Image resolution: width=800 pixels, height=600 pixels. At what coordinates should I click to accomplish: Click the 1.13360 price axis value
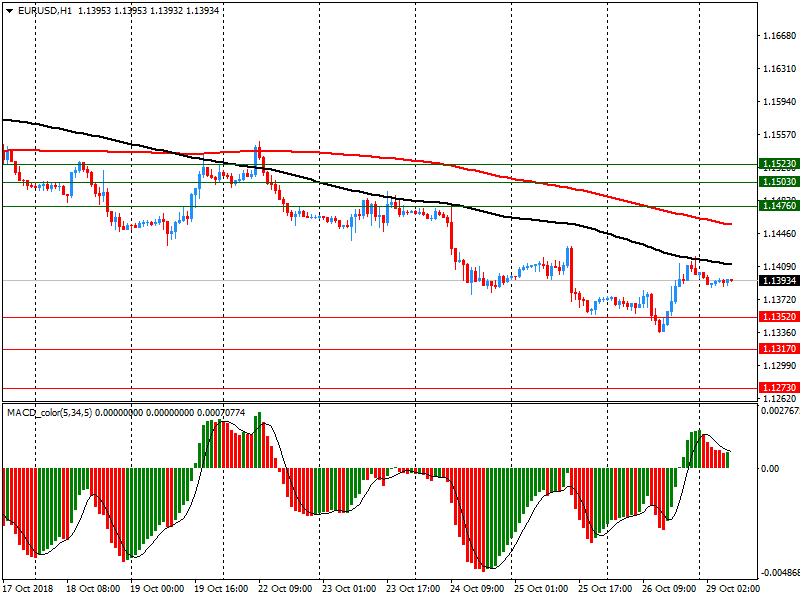click(x=780, y=333)
